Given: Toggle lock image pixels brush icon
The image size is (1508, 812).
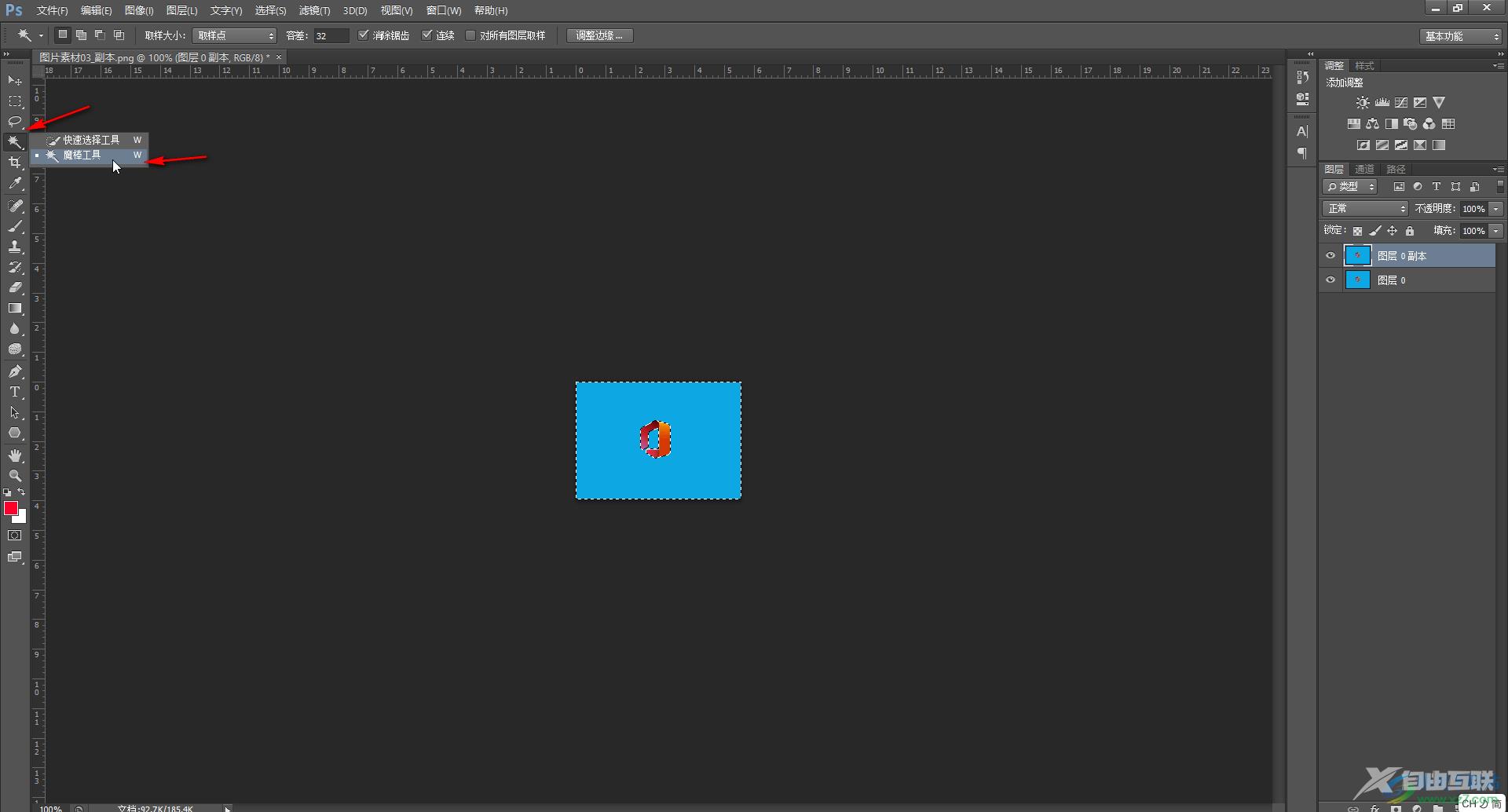Looking at the screenshot, I should 1374,231.
